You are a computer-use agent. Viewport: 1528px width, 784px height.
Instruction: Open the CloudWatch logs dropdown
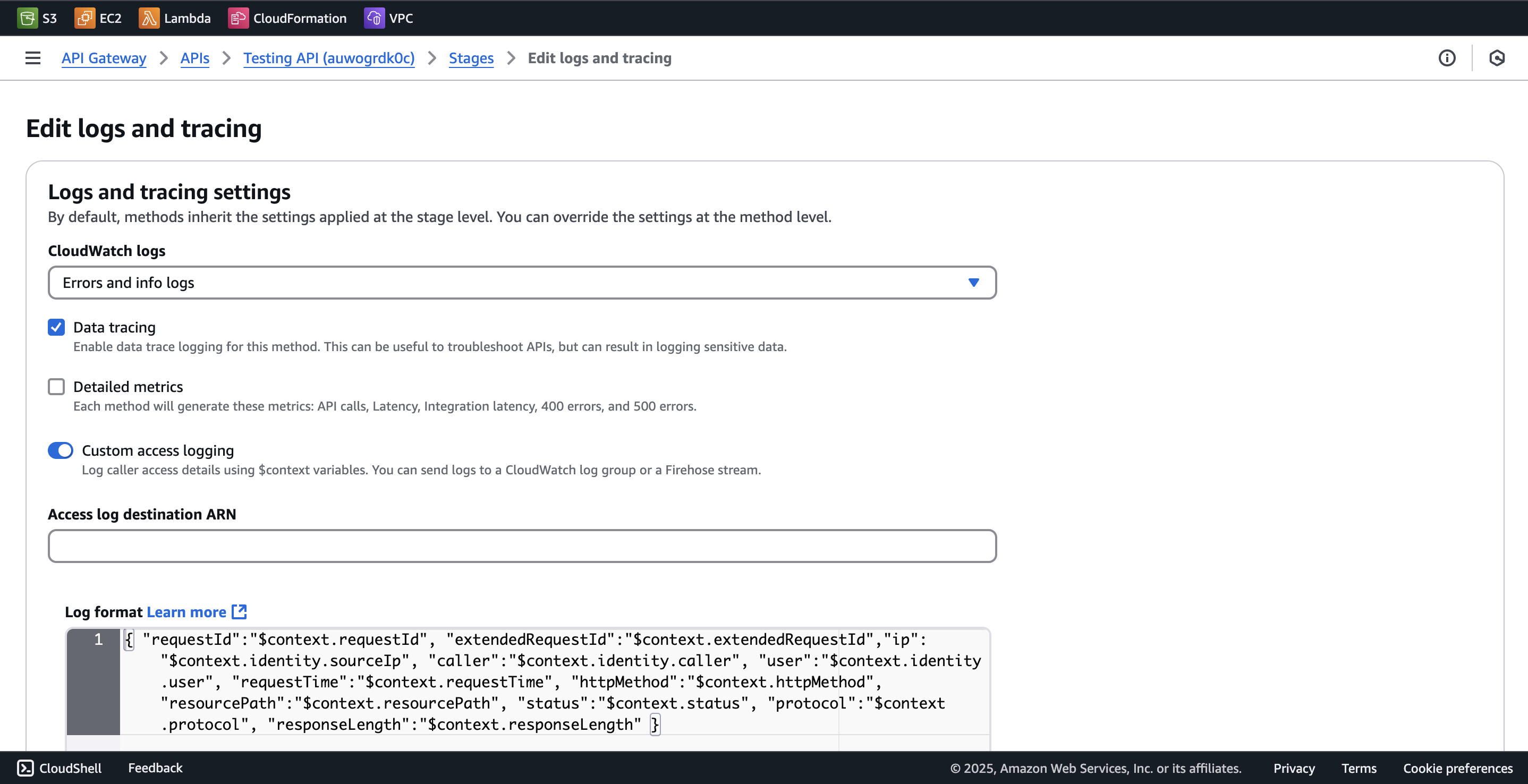(522, 283)
